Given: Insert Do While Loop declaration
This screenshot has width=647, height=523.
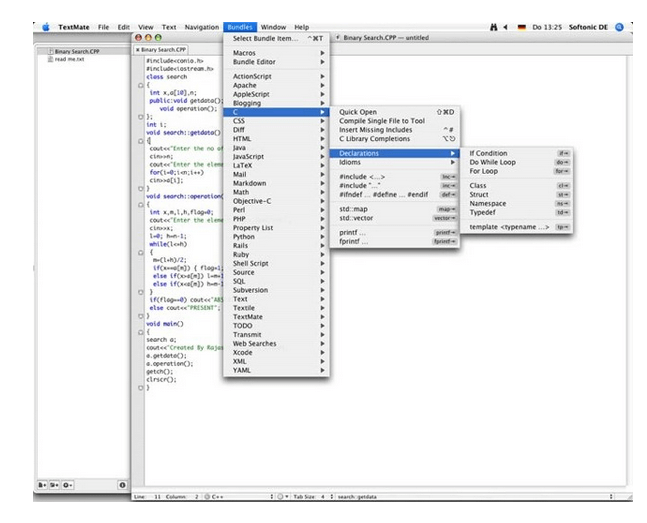Looking at the screenshot, I should pyautogui.click(x=516, y=162).
